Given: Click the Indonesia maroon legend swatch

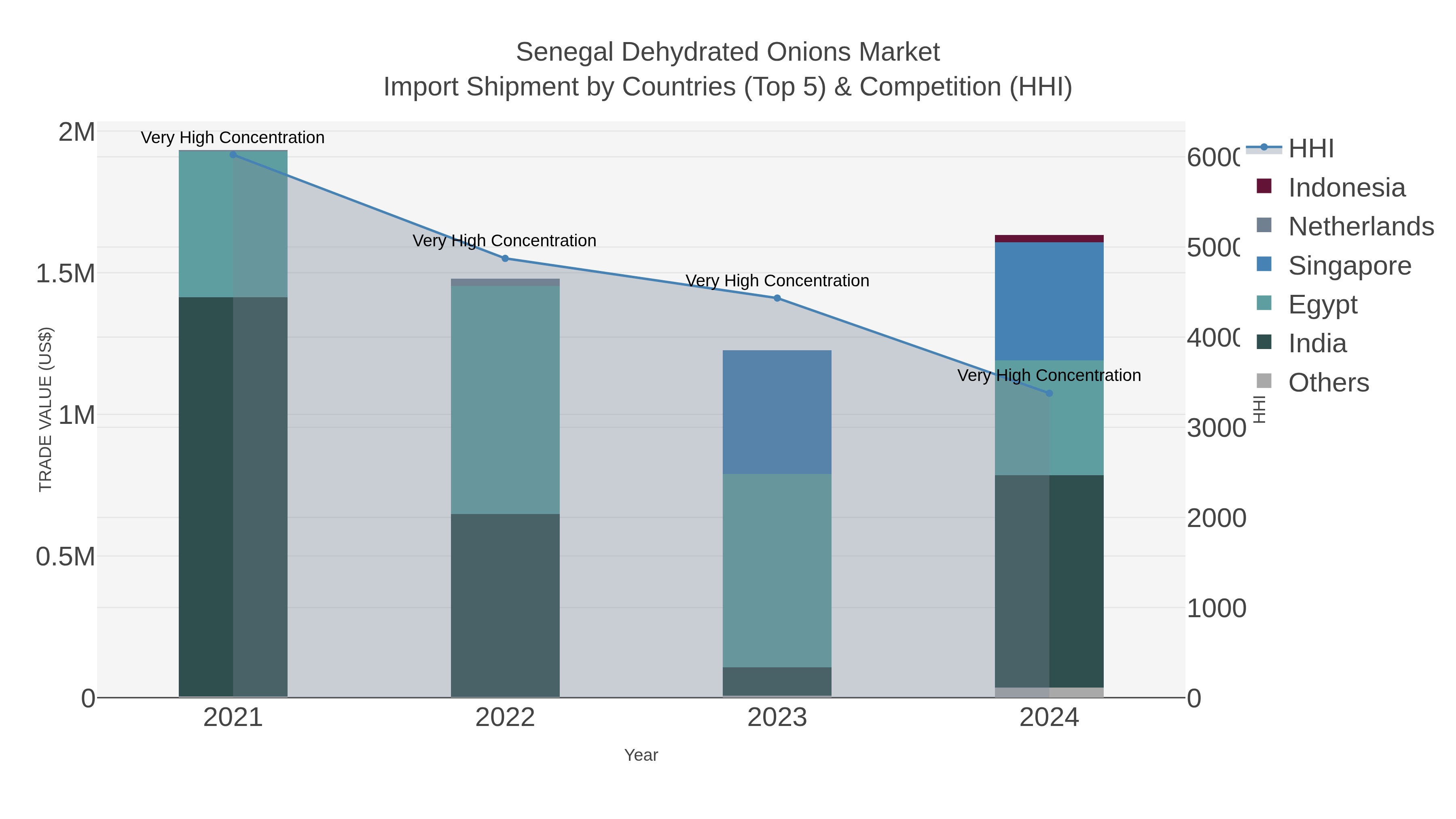Looking at the screenshot, I should coord(1264,186).
